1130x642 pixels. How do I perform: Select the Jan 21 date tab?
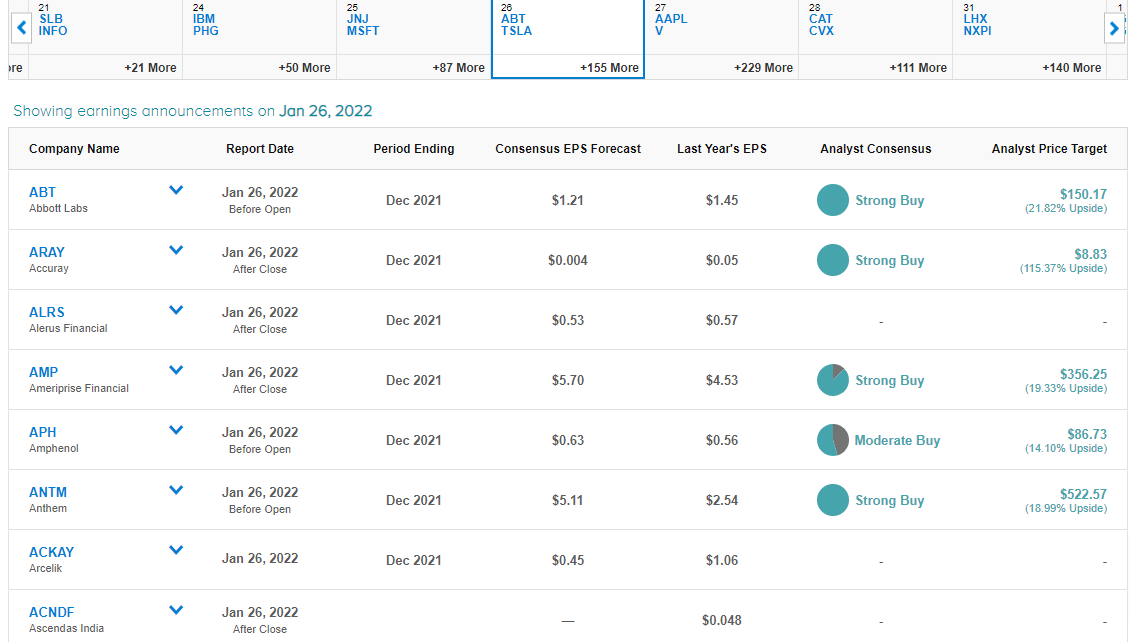click(x=105, y=39)
